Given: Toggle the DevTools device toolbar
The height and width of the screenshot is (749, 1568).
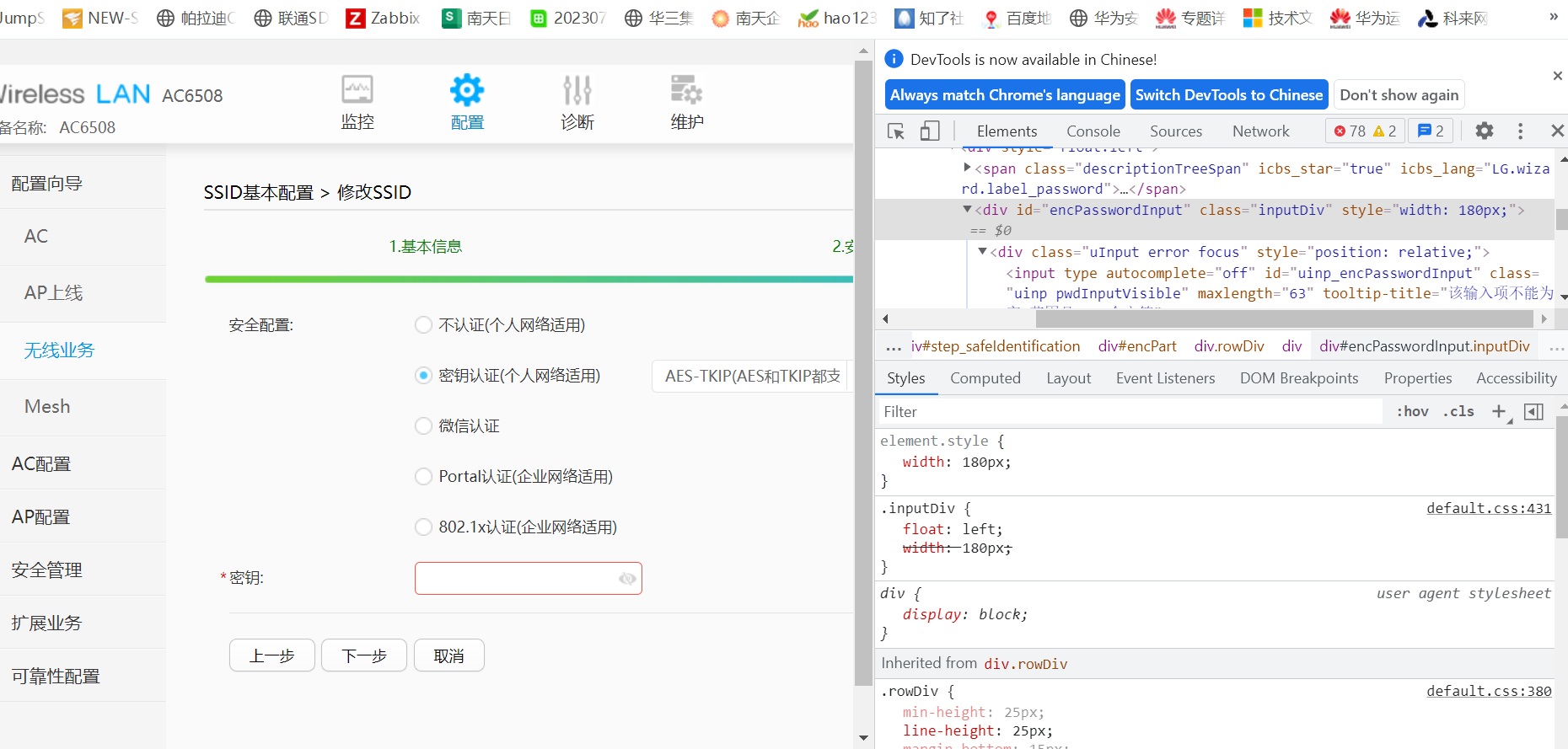Looking at the screenshot, I should (x=930, y=131).
